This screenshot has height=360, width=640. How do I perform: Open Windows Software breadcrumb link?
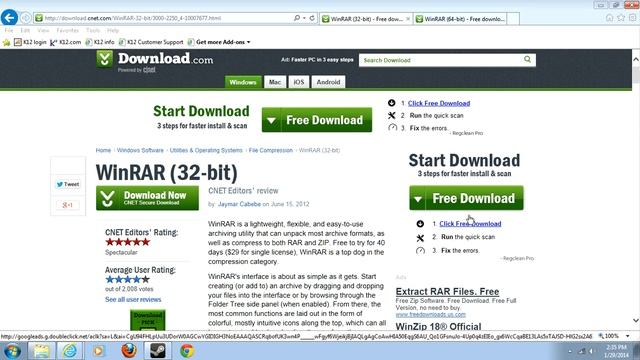[x=140, y=150]
